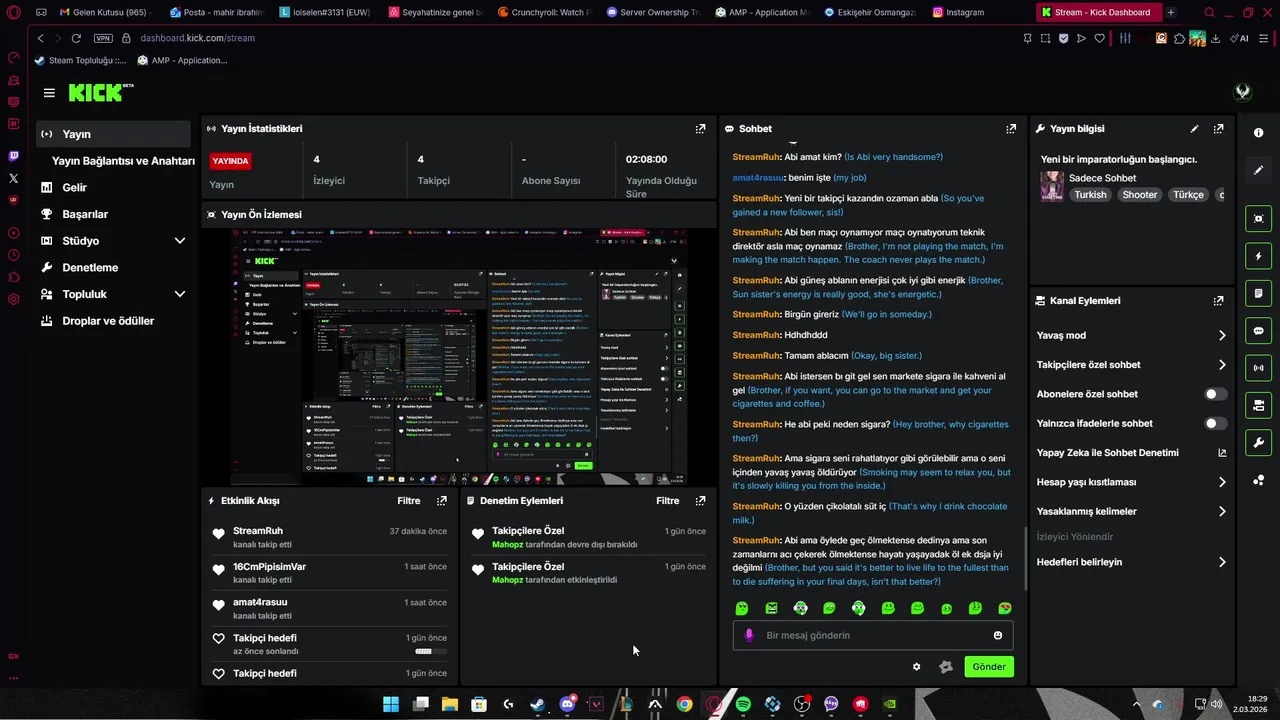The width and height of the screenshot is (1280, 720).
Task: Toggle the stream preview widget in the right rail
Action: point(1258,219)
